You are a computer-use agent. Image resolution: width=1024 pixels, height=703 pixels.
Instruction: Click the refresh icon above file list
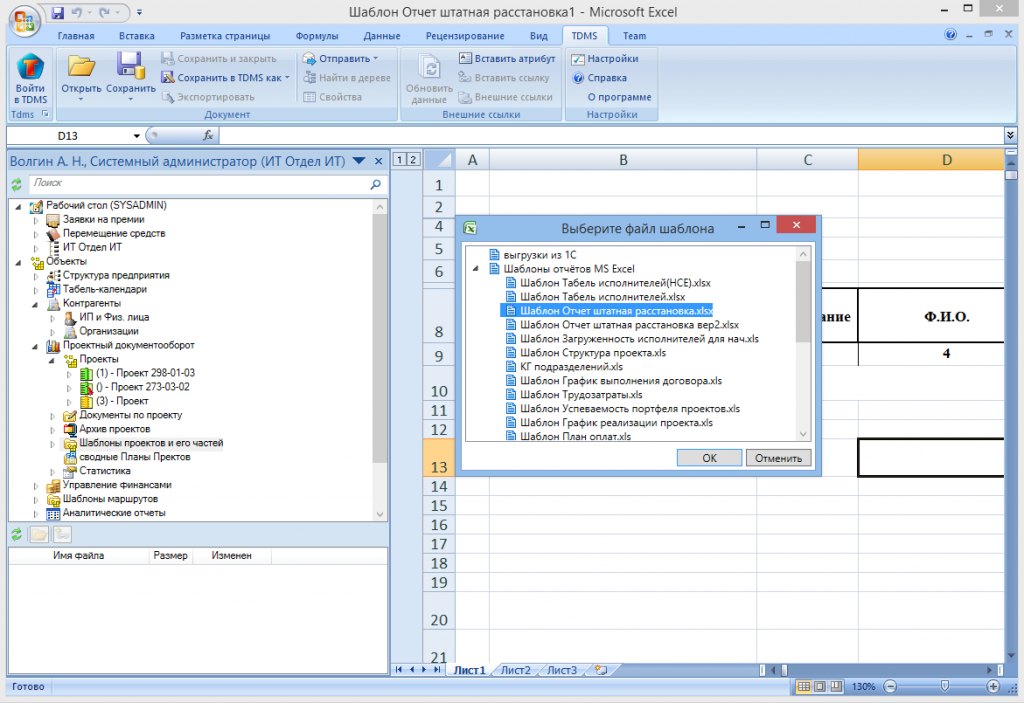[16, 534]
